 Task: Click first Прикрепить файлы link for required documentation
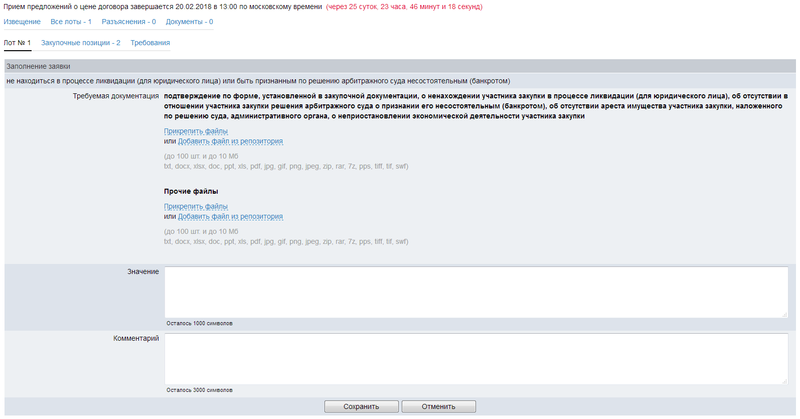pos(196,131)
